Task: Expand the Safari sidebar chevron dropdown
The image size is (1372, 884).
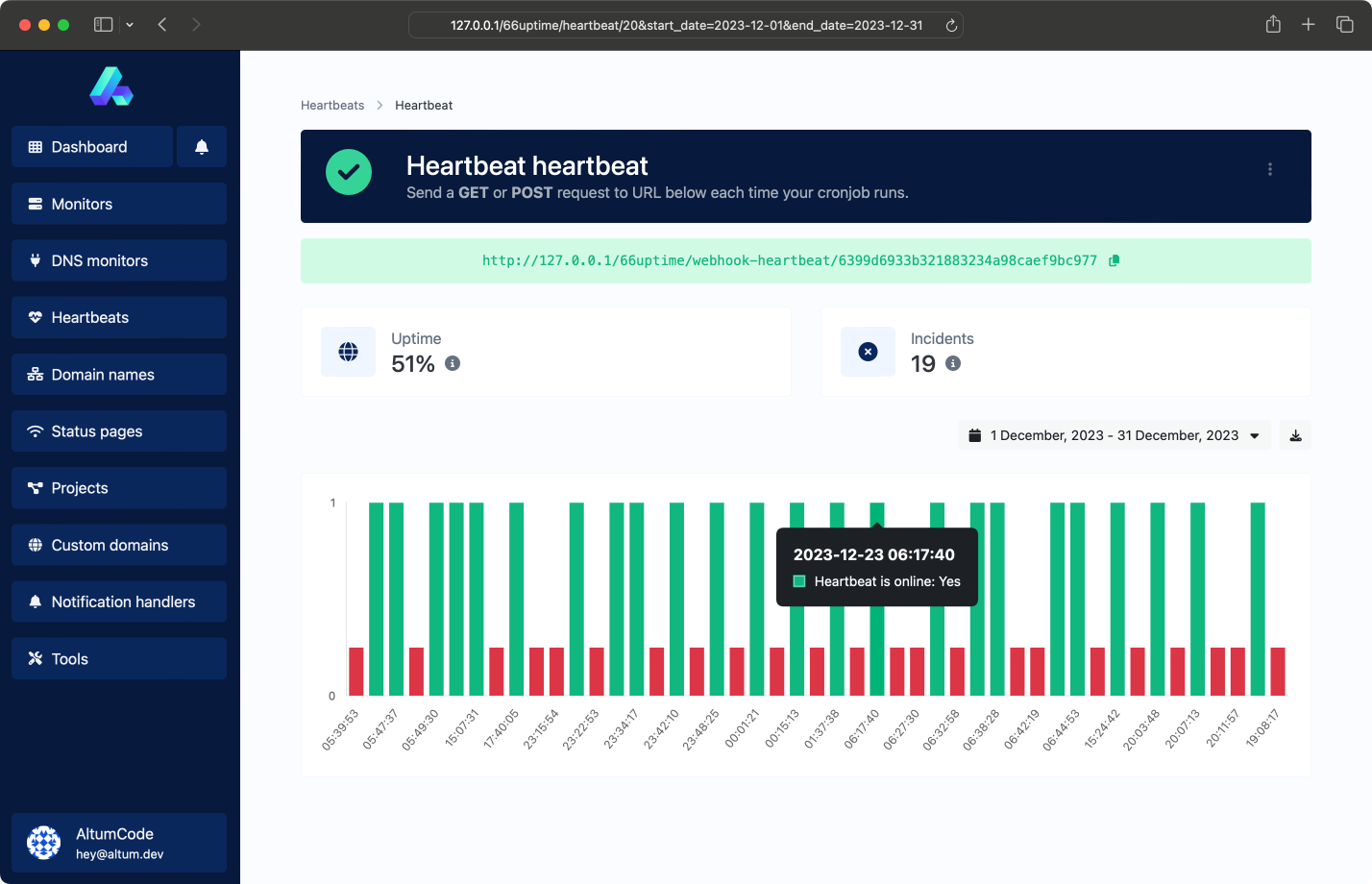Action: [129, 24]
